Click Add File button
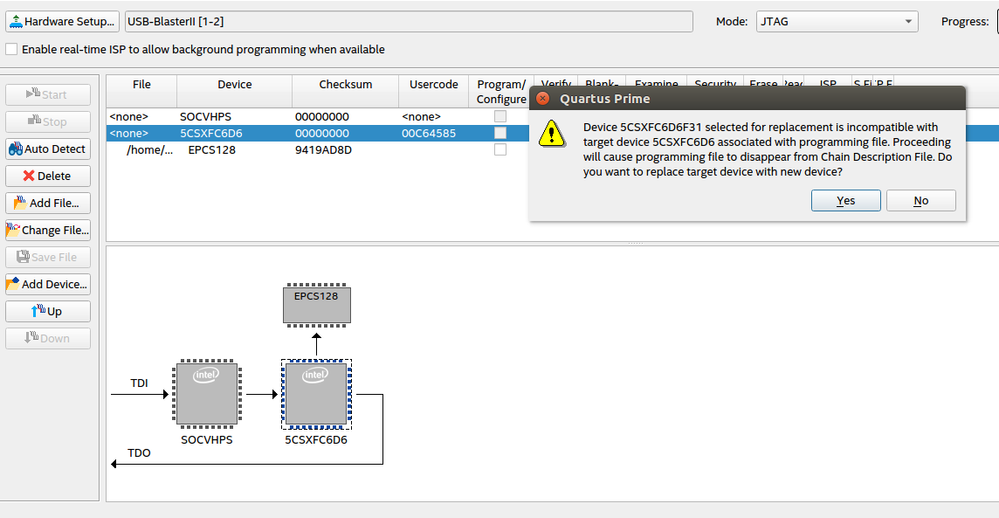The width and height of the screenshot is (999, 518). pos(48,203)
